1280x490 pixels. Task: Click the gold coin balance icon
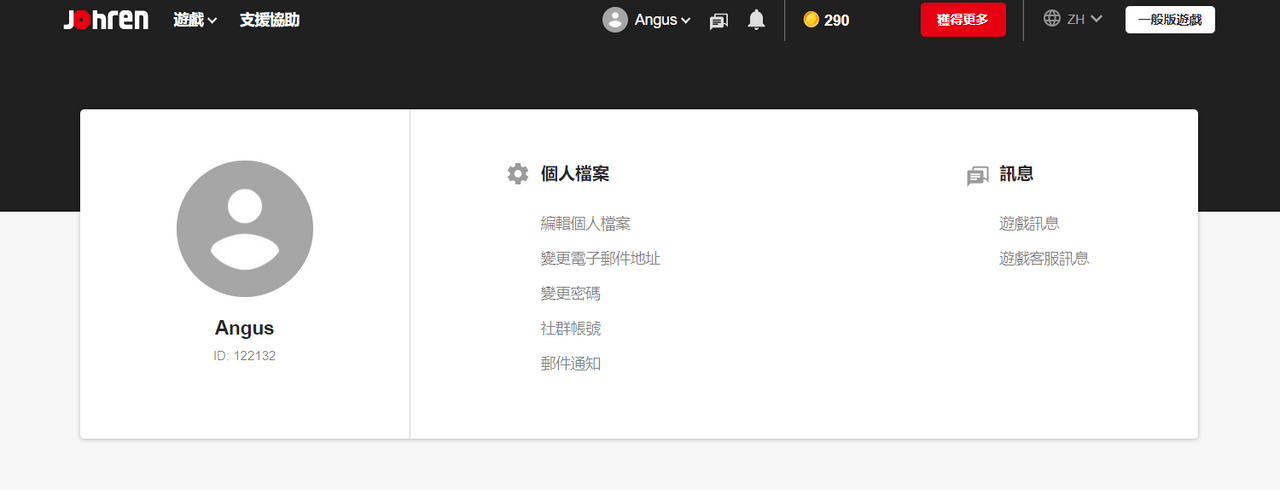[811, 20]
